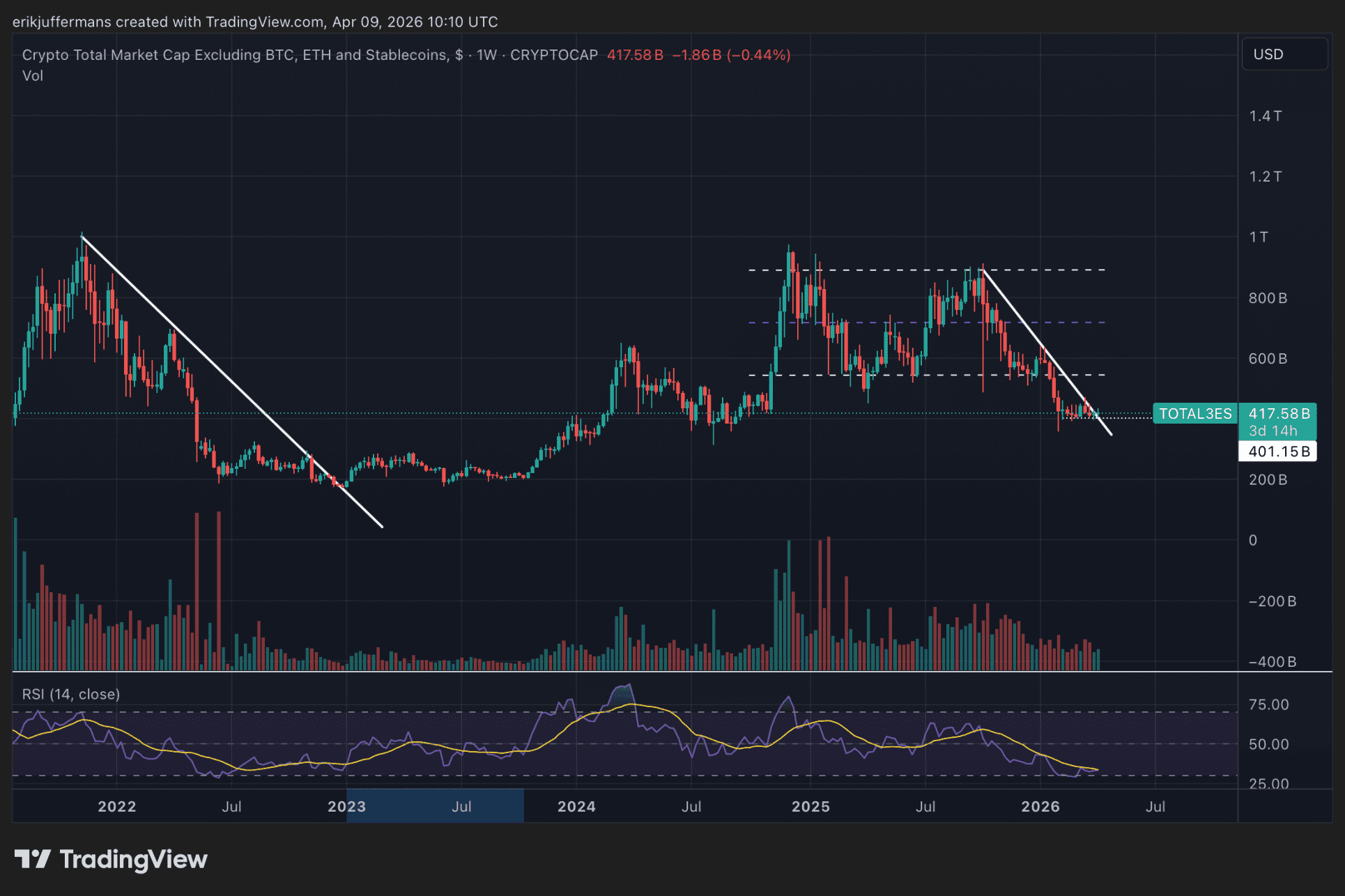The width and height of the screenshot is (1345, 896).
Task: Click the TradingView logo icon
Action: click(x=32, y=859)
